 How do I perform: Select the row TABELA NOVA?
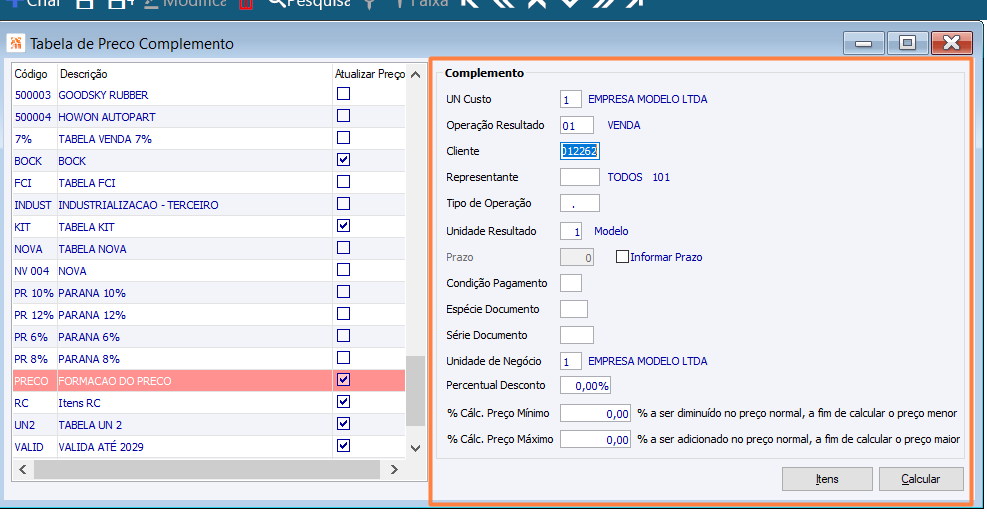[209, 249]
